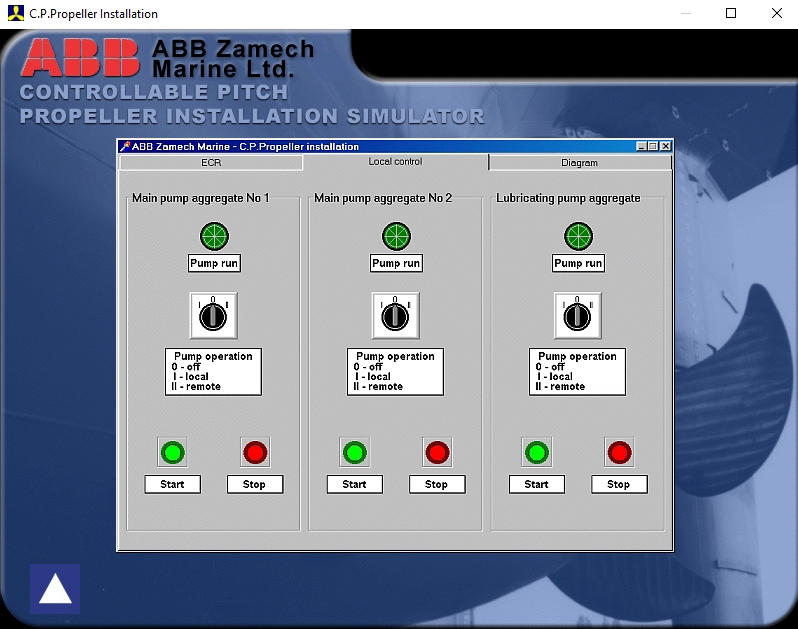Click green start lamp for Main pump No 2
Screen dimensions: 798x629
point(355,452)
